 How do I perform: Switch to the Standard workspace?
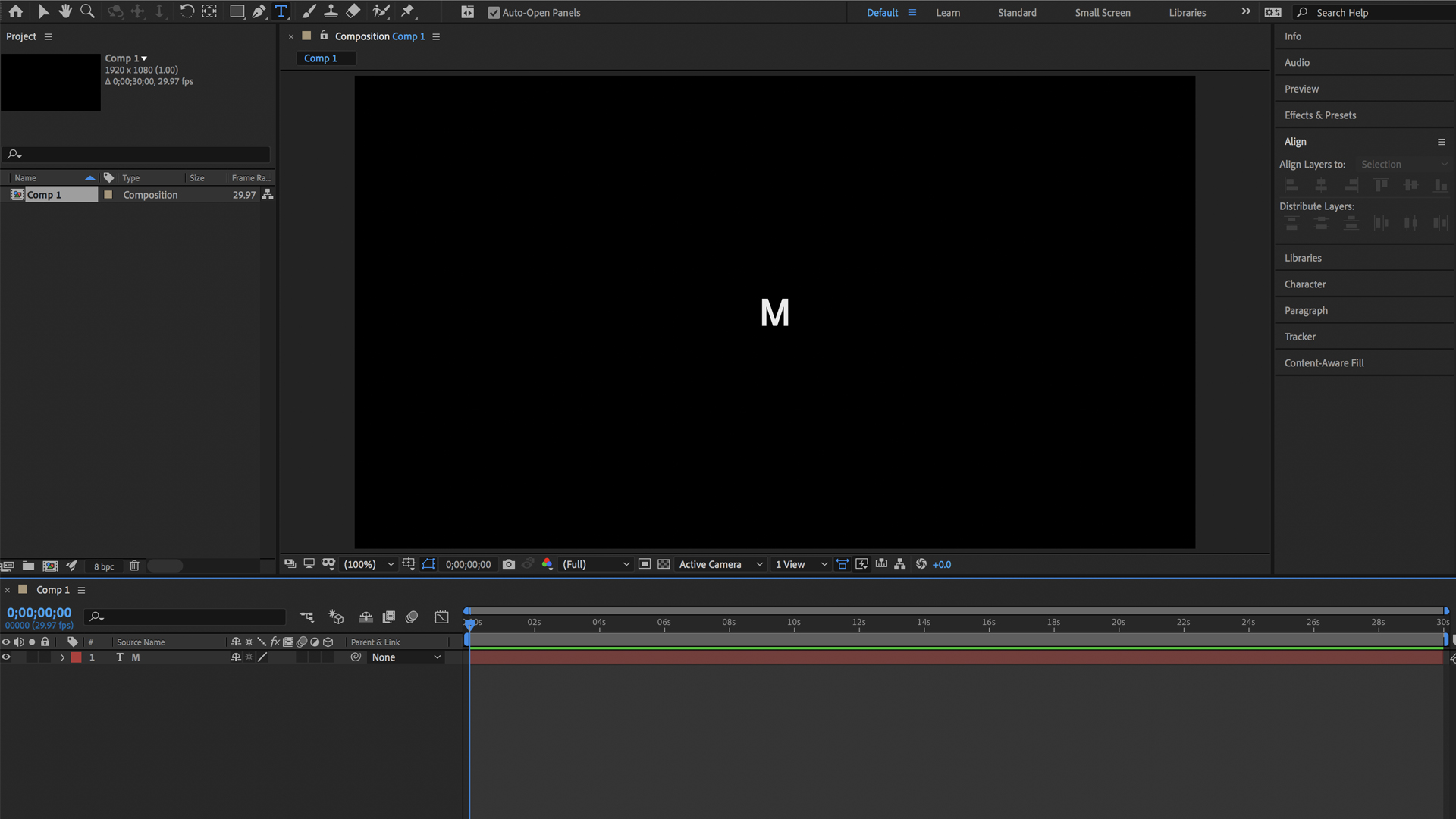[x=1016, y=12]
